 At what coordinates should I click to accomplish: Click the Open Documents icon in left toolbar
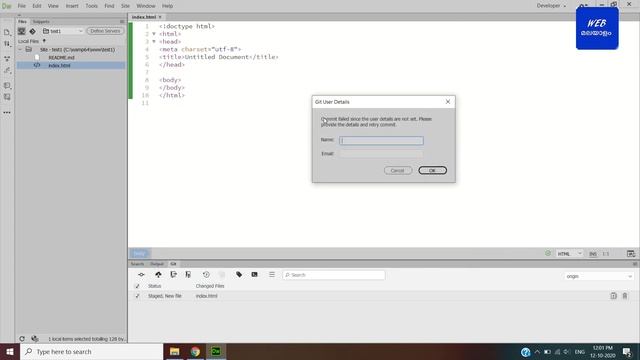(x=7, y=32)
